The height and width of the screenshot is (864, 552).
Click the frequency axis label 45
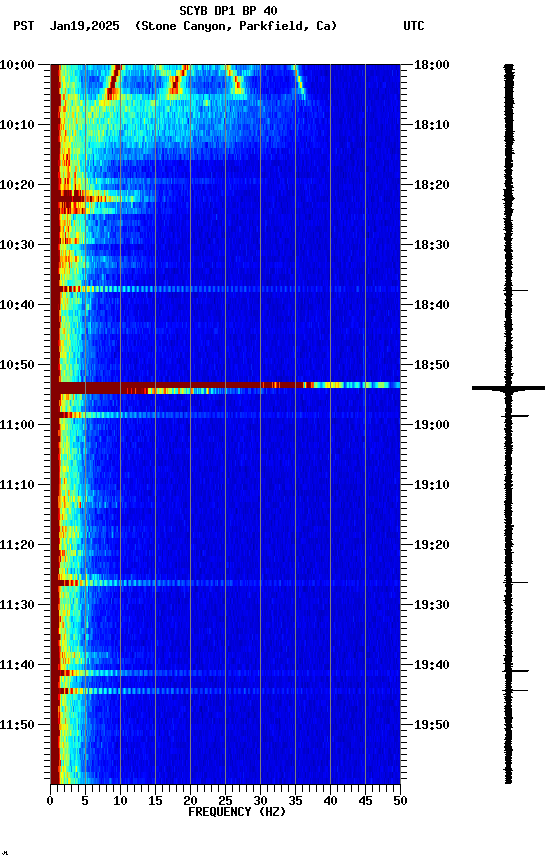coord(365,801)
